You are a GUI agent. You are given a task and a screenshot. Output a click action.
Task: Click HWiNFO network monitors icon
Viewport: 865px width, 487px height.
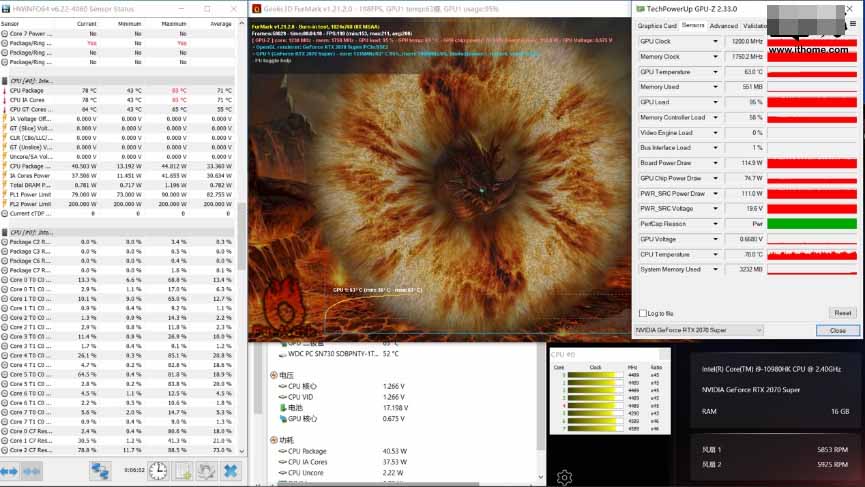pos(100,471)
